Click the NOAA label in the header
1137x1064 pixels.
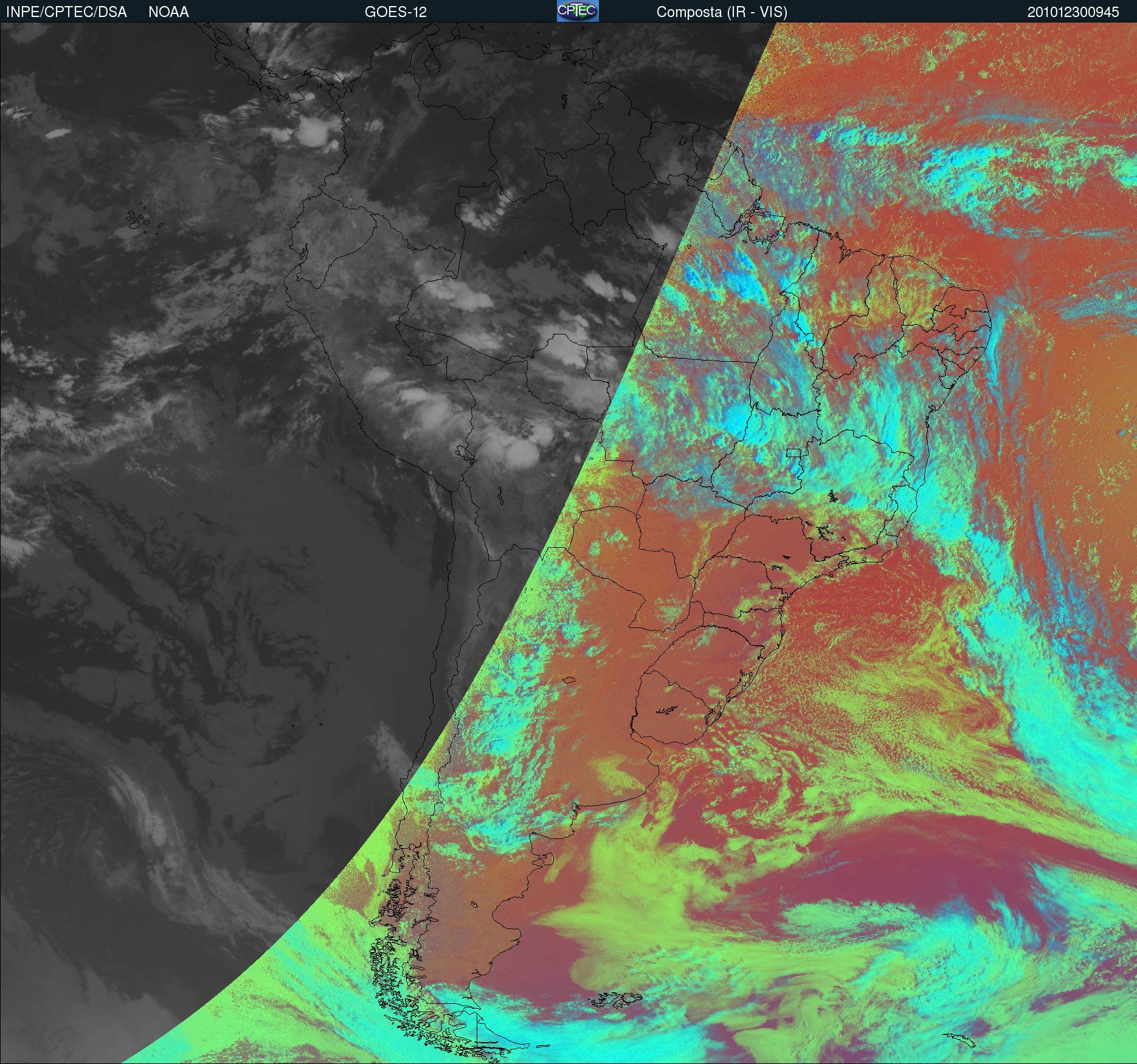pyautogui.click(x=168, y=12)
